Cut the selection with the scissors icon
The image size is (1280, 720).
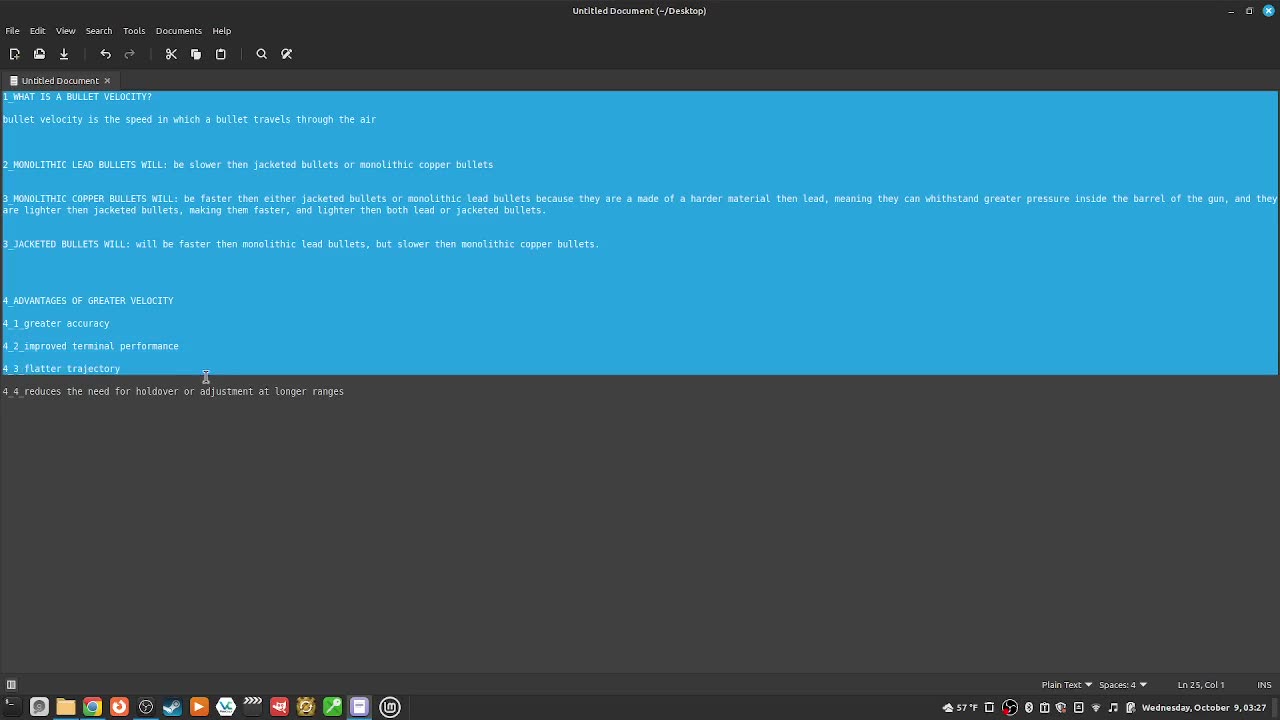171,54
